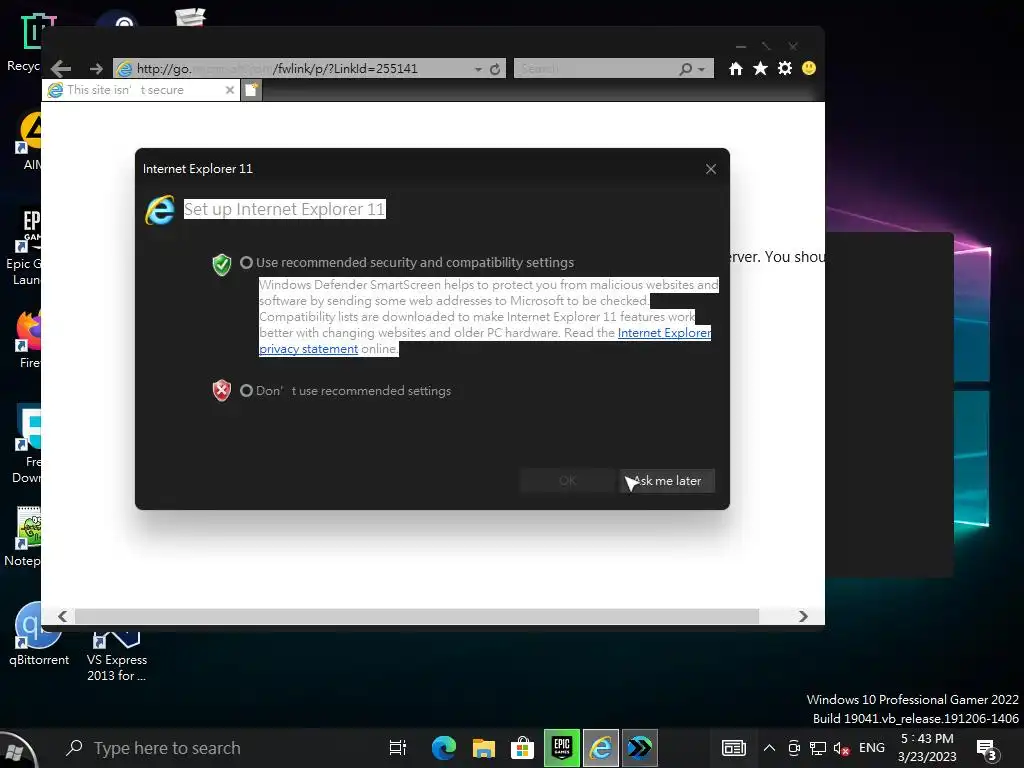Click the Internet Explorer logo in dialog
This screenshot has width=1024, height=768.
coord(160,210)
